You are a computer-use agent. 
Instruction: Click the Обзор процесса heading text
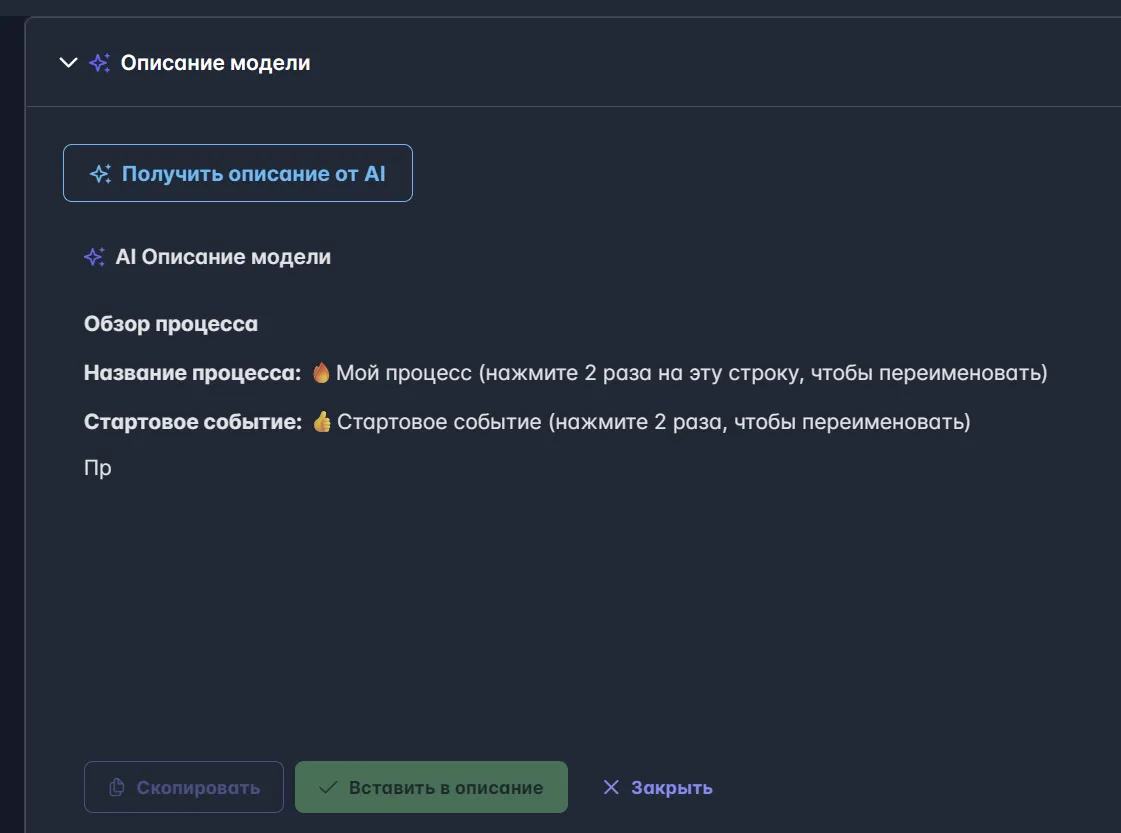(x=171, y=324)
